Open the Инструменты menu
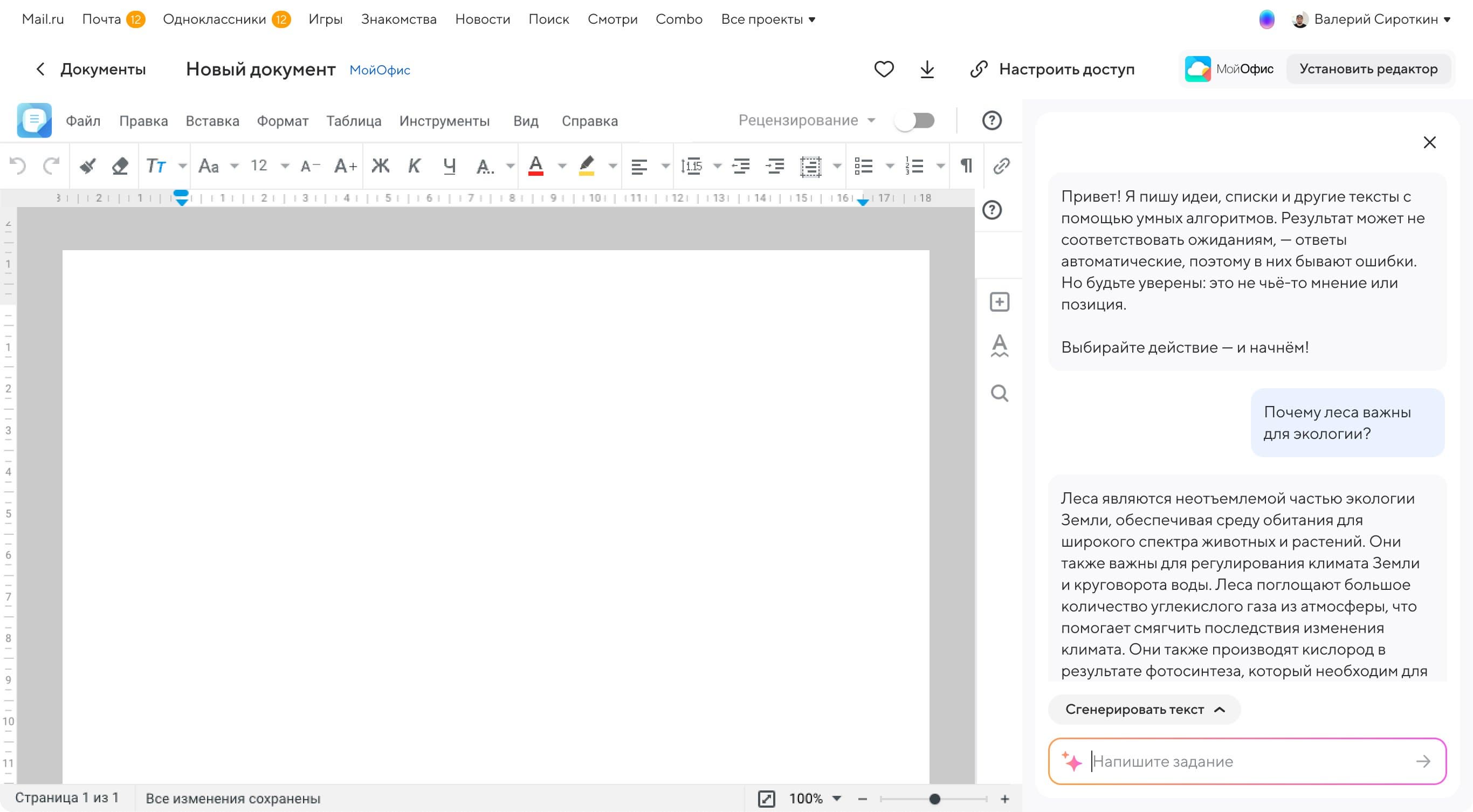Image resolution: width=1473 pixels, height=812 pixels. [444, 121]
